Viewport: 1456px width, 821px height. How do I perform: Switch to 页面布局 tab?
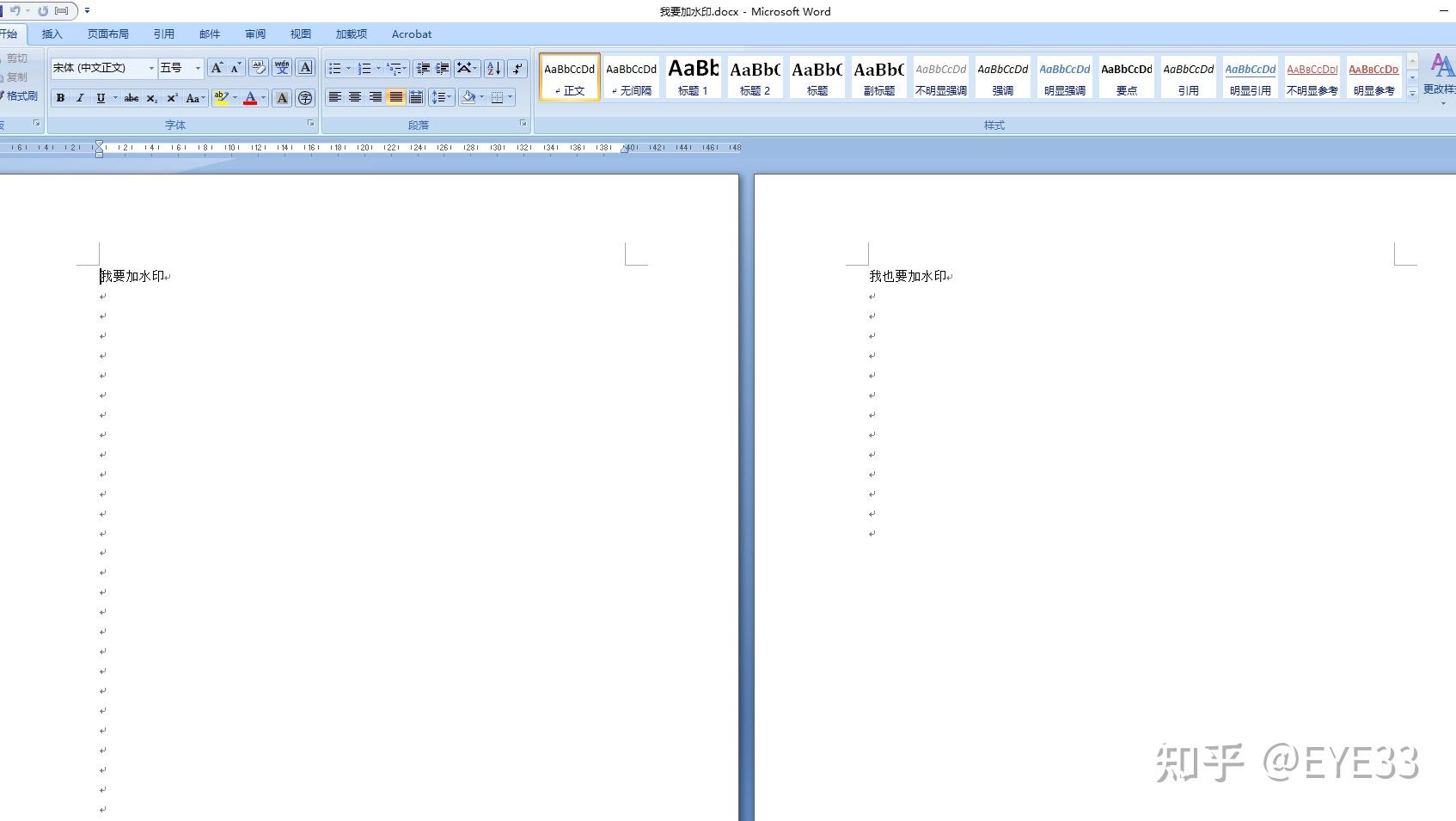point(108,34)
